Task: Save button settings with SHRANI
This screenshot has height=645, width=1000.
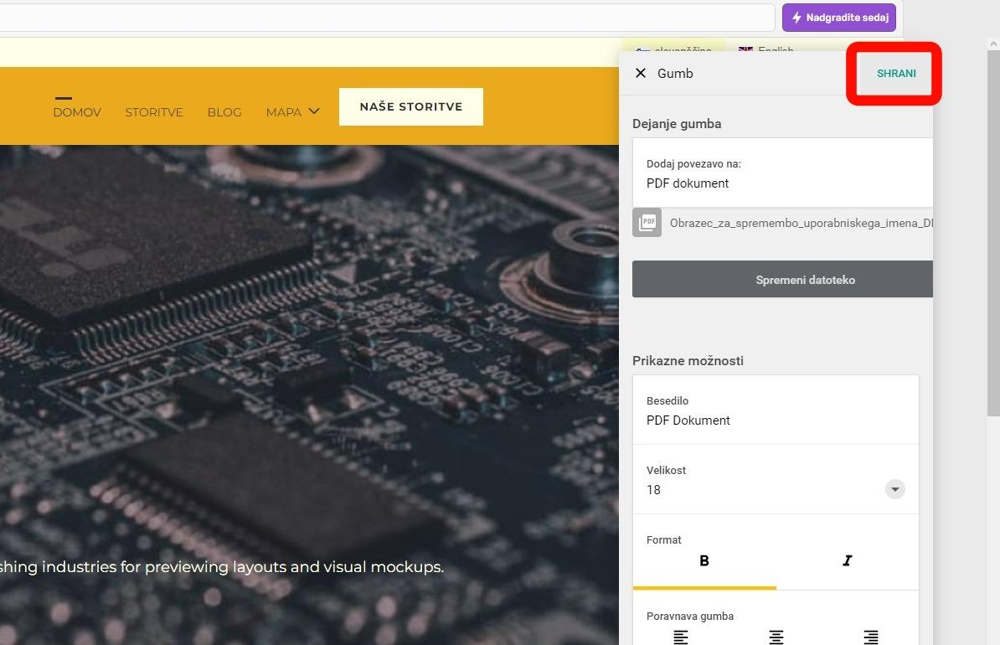Action: tap(896, 73)
